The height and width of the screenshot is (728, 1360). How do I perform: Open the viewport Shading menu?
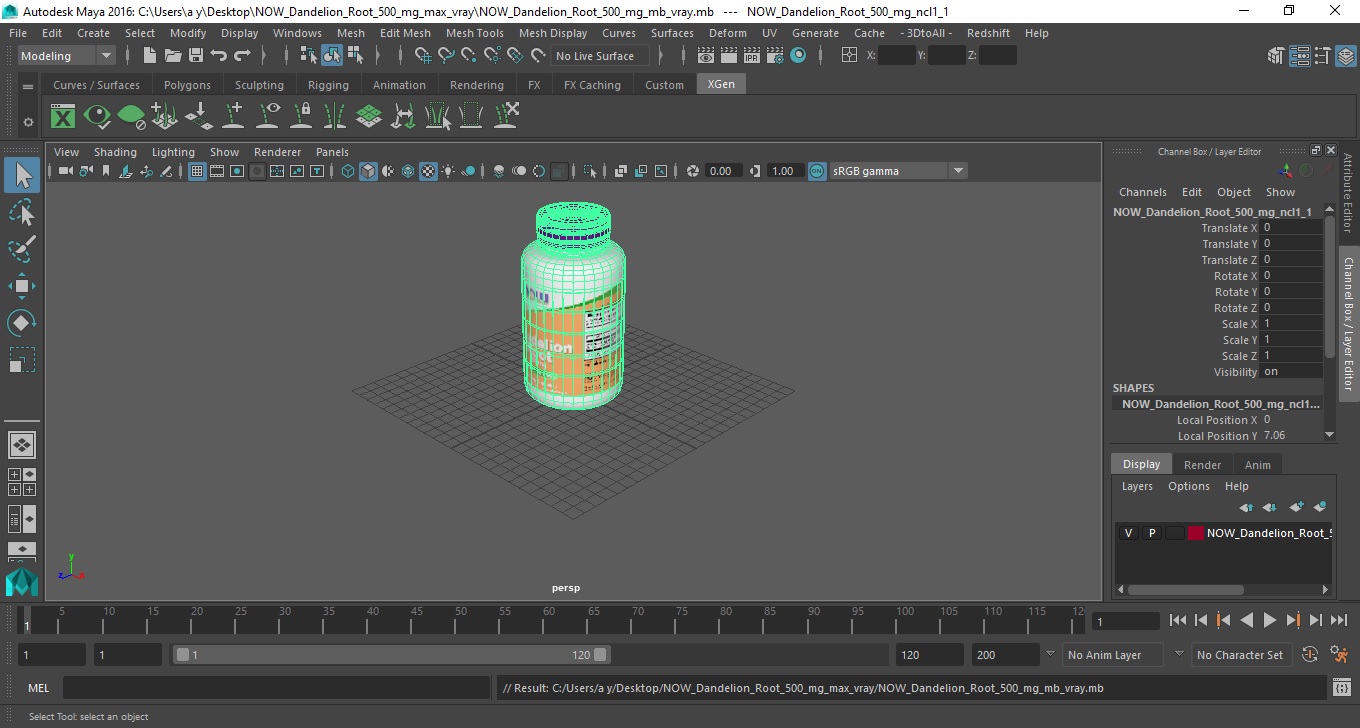(x=115, y=152)
